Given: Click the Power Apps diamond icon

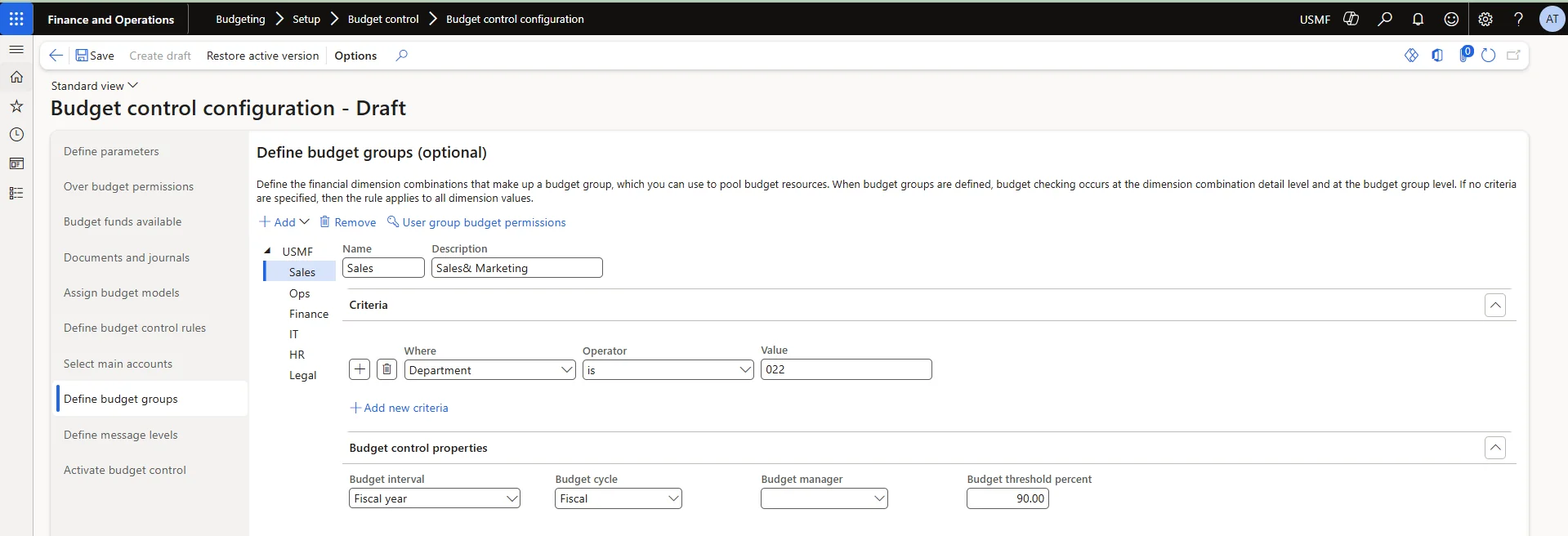Looking at the screenshot, I should (1411, 56).
